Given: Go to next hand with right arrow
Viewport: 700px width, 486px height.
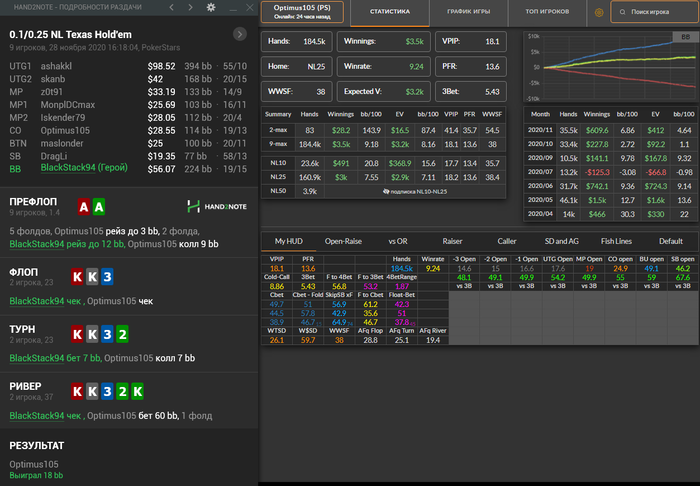Looking at the screenshot, I should [191, 7].
